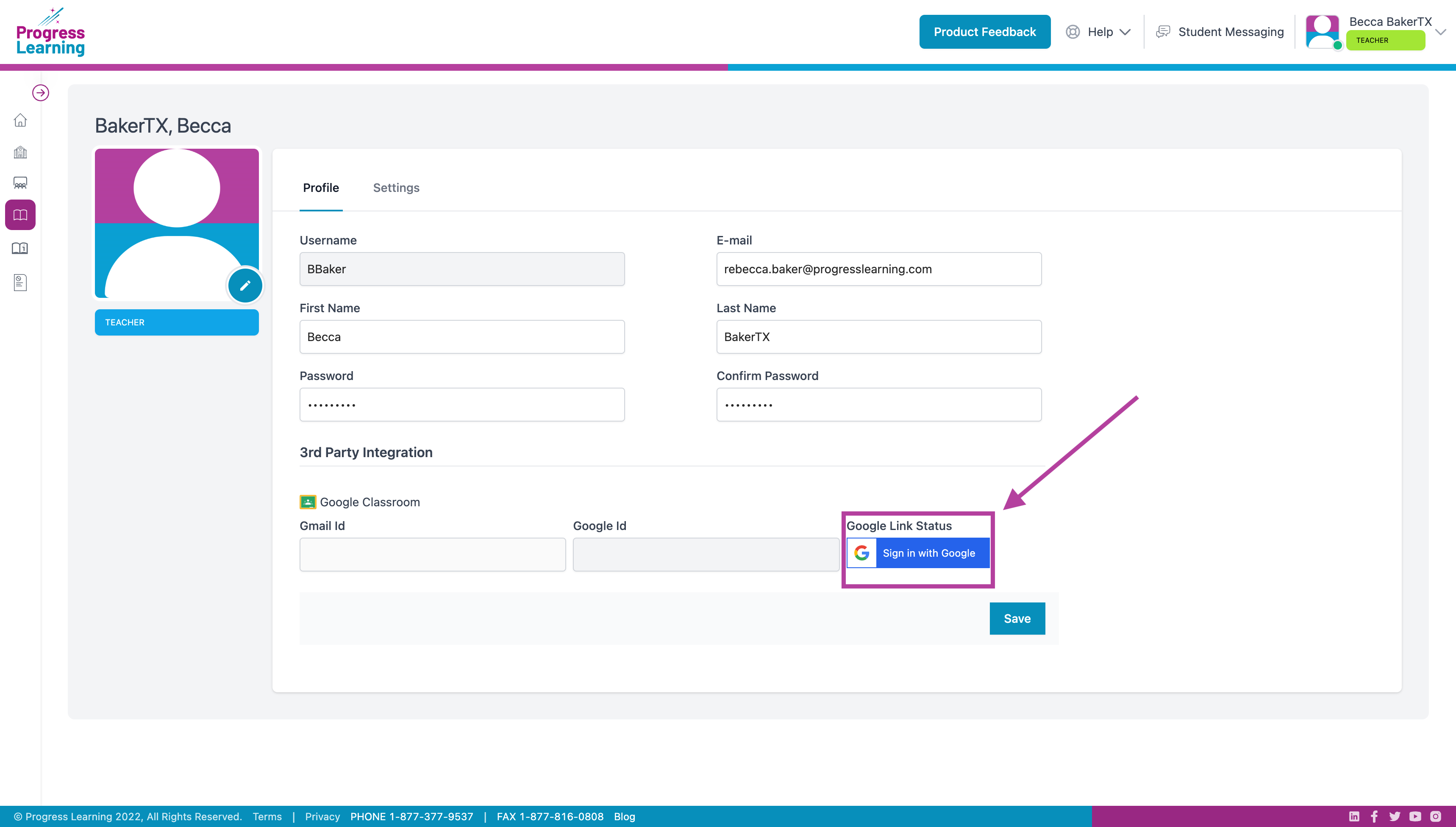The image size is (1456, 827).
Task: Click the Username field BBaker
Action: coord(462,269)
